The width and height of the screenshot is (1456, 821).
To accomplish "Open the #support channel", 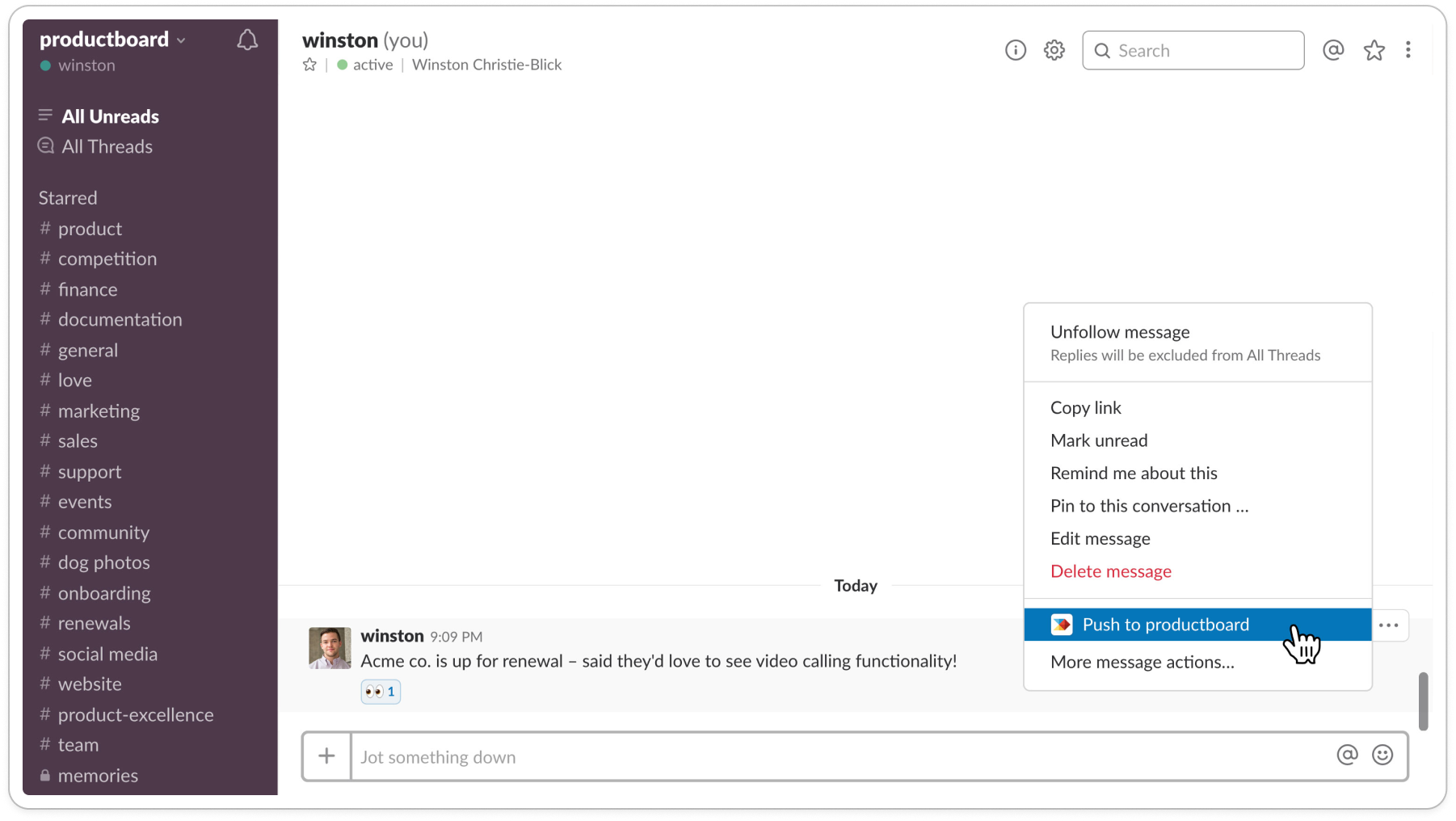I will coord(81,471).
